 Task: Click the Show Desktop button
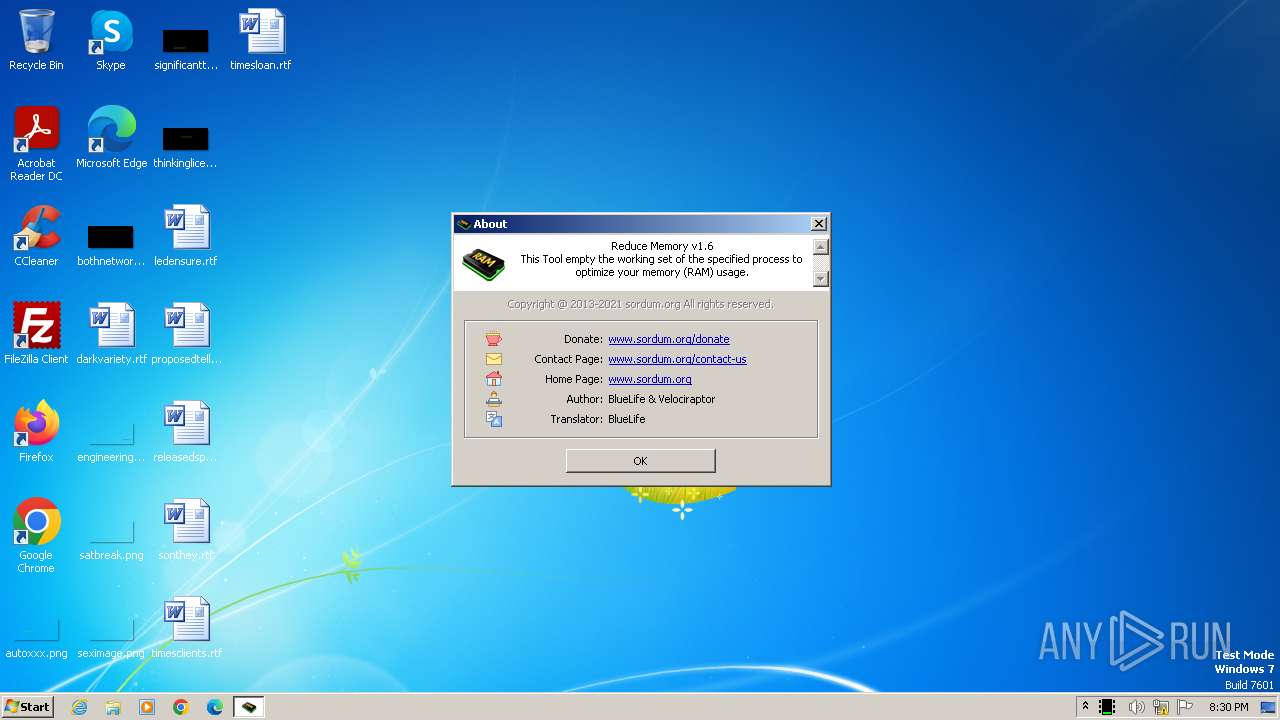point(1268,707)
